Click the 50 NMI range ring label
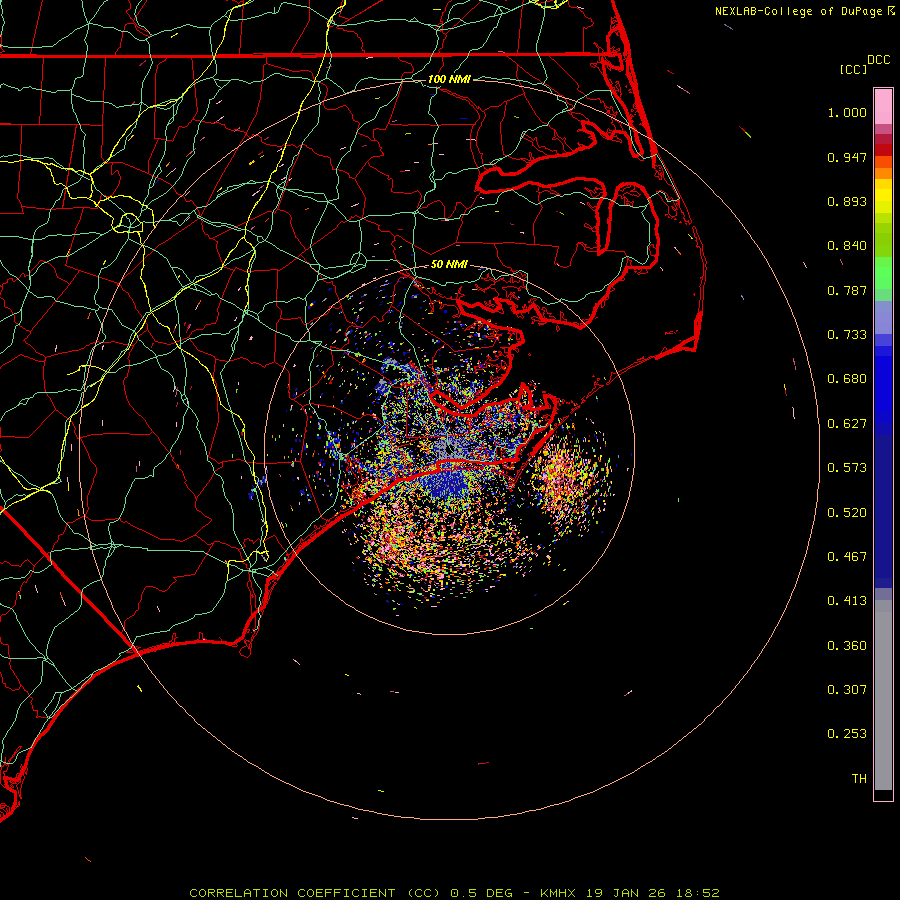This screenshot has height=900, width=900. 449,264
